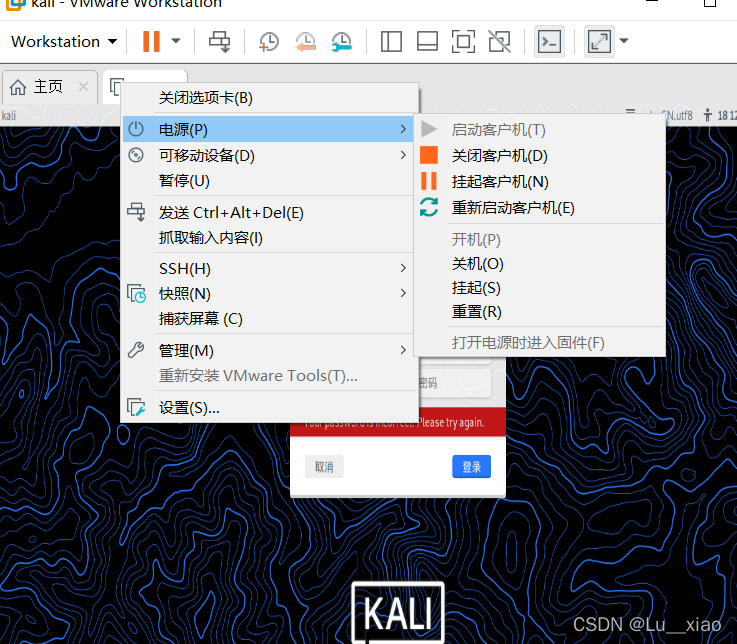The height and width of the screenshot is (644, 737).
Task: Open the SSH(H) submenu
Action: [268, 268]
